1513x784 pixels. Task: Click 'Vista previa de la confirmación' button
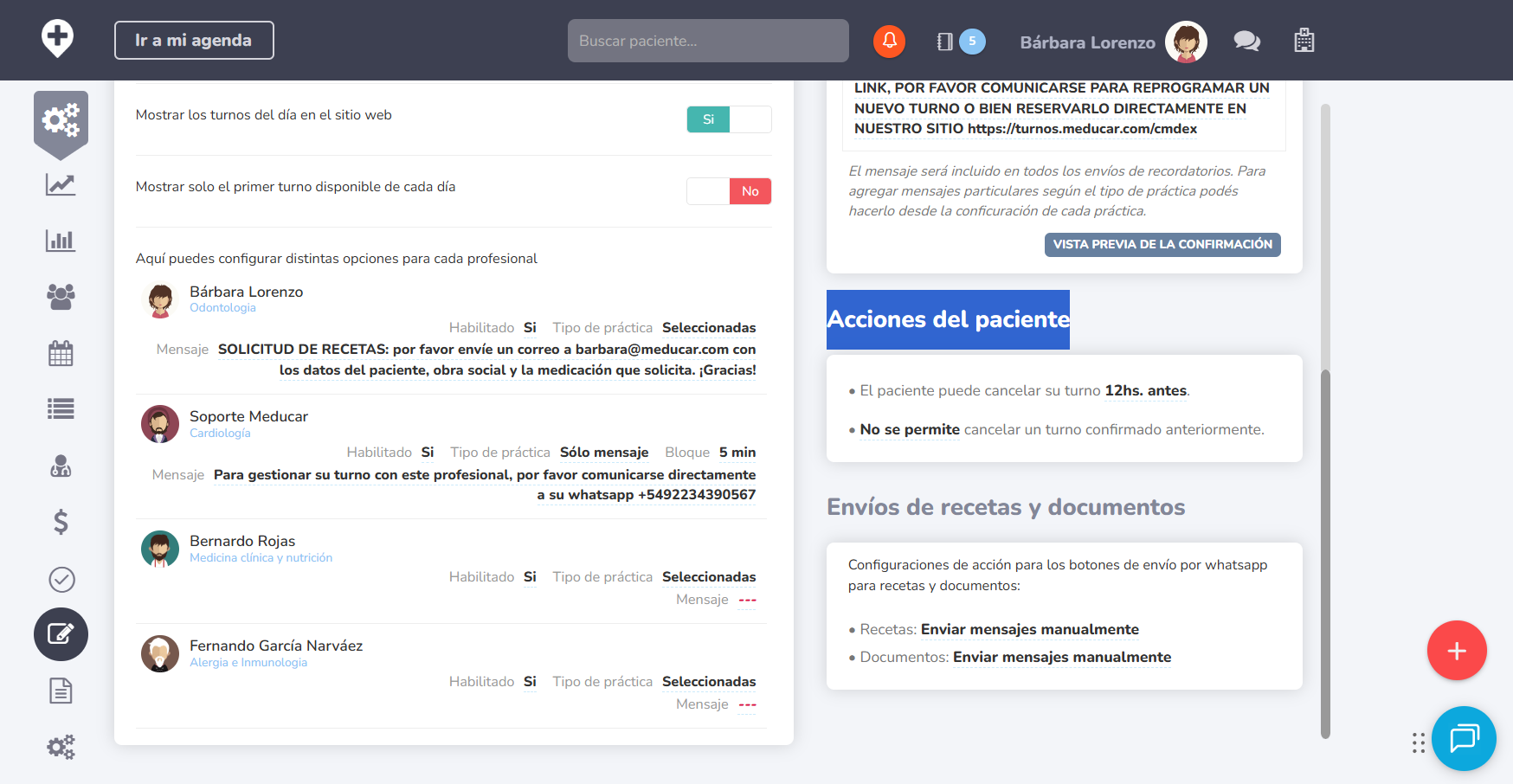coord(1162,245)
